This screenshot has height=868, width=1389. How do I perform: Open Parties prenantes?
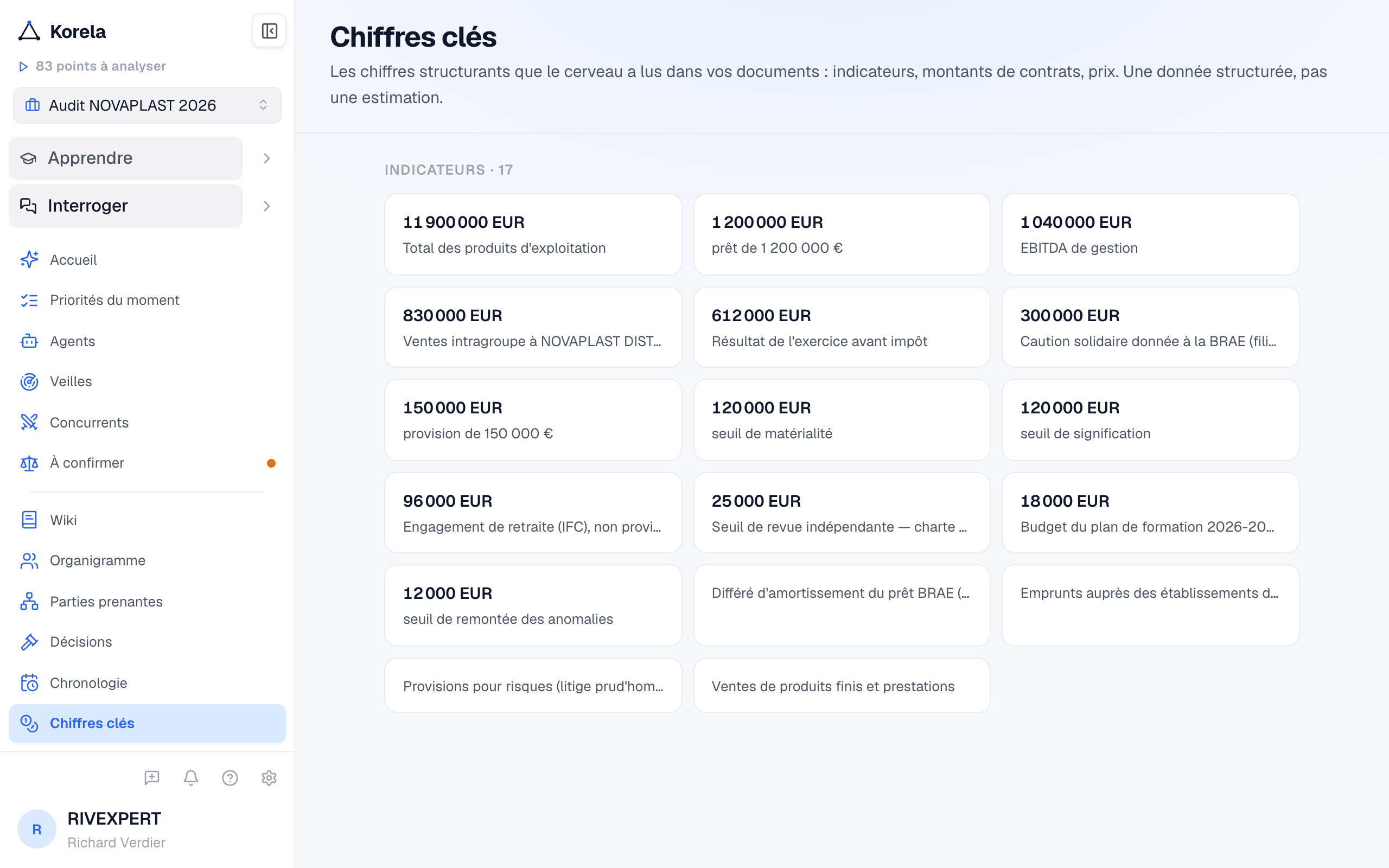(148, 601)
